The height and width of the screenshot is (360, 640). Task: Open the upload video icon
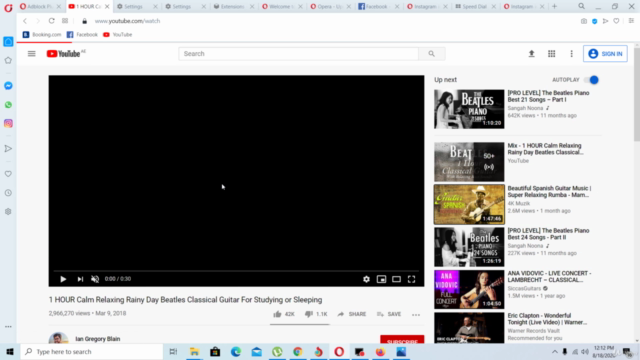click(x=531, y=53)
